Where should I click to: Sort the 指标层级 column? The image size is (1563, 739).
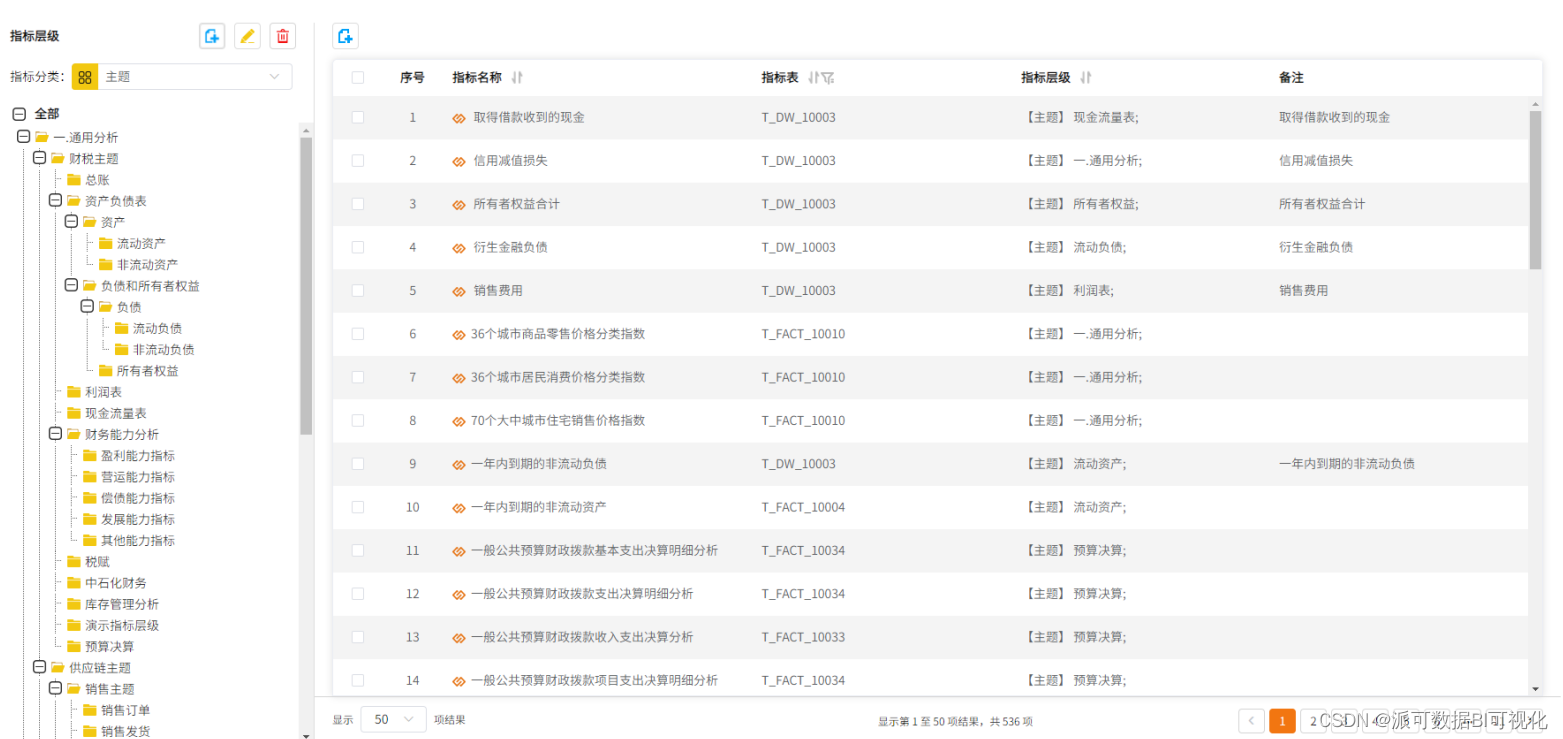point(1086,77)
